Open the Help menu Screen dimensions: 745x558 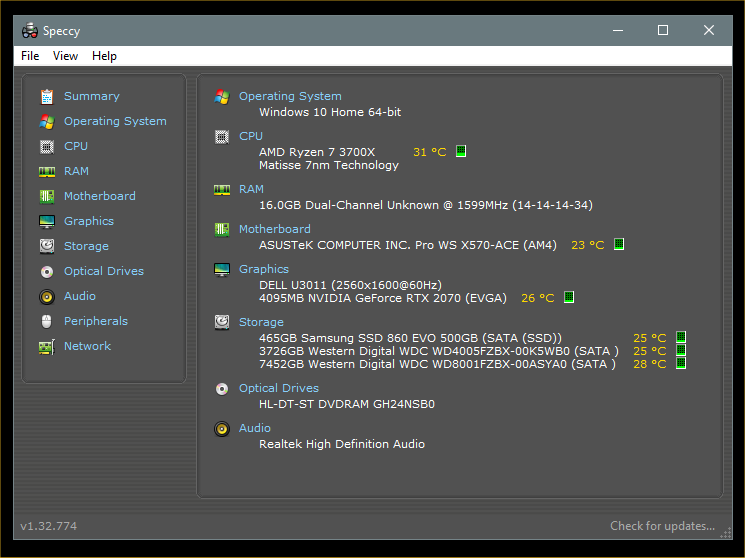pos(104,56)
